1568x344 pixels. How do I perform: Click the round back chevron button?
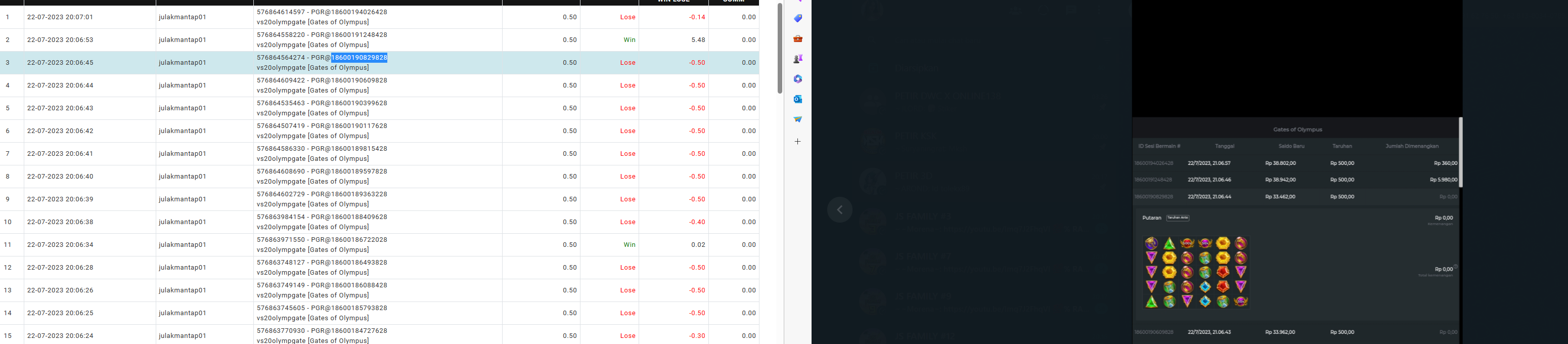[x=839, y=210]
